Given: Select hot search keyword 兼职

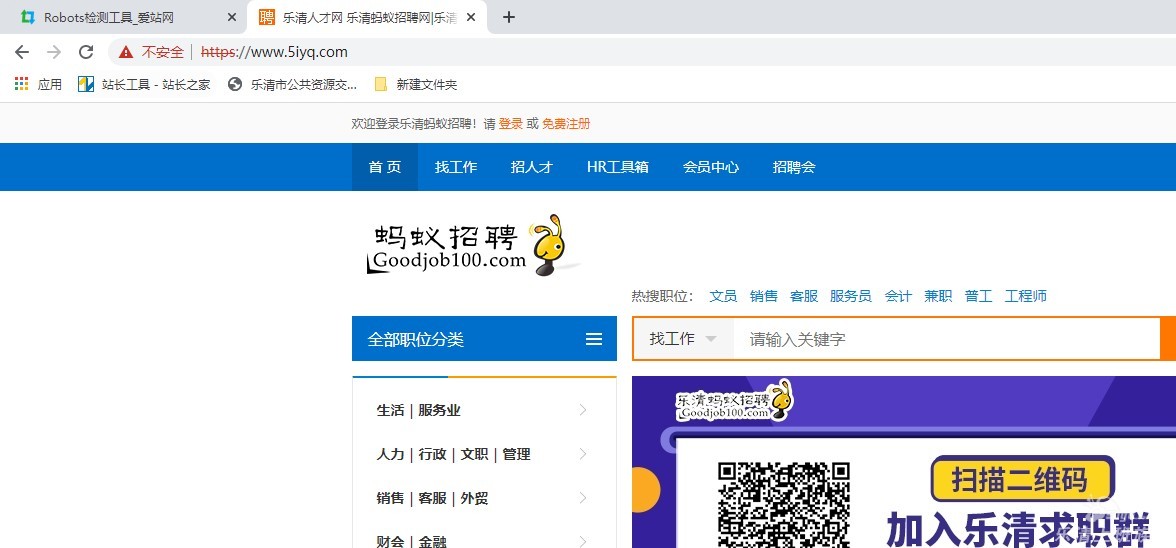Looking at the screenshot, I should pos(938,296).
